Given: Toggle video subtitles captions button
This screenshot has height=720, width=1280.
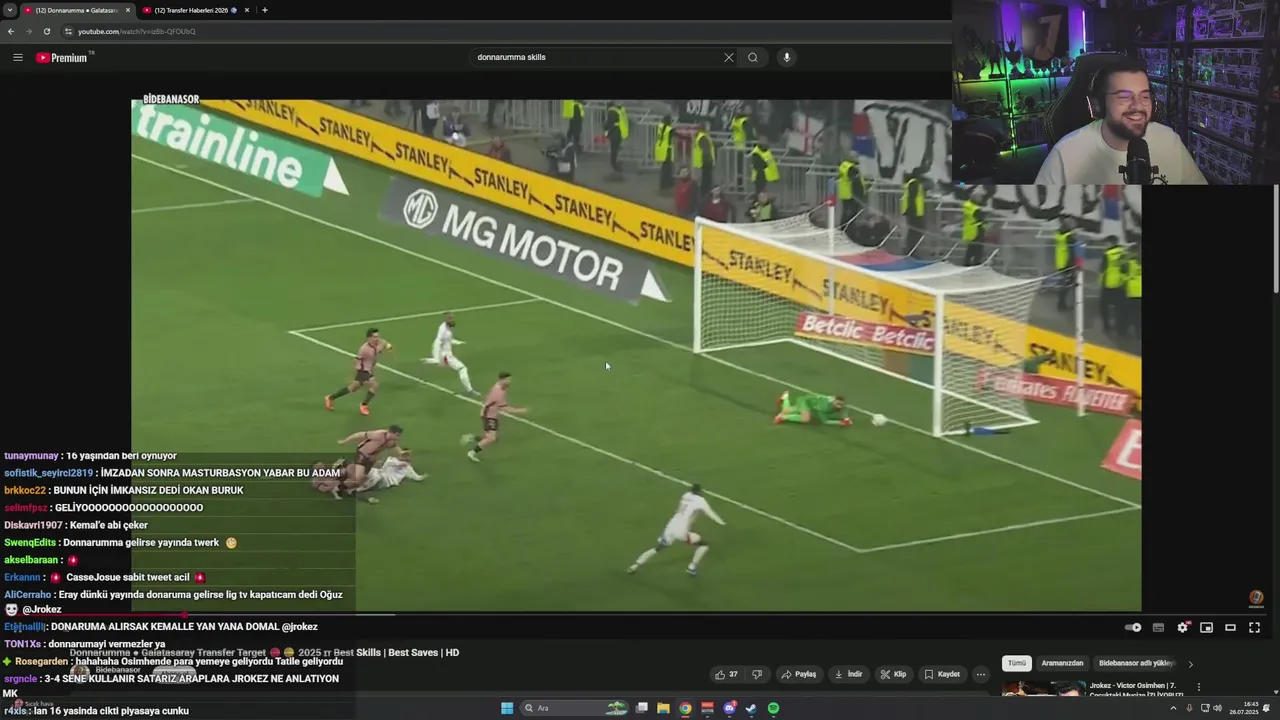Looking at the screenshot, I should pyautogui.click(x=1158, y=627).
